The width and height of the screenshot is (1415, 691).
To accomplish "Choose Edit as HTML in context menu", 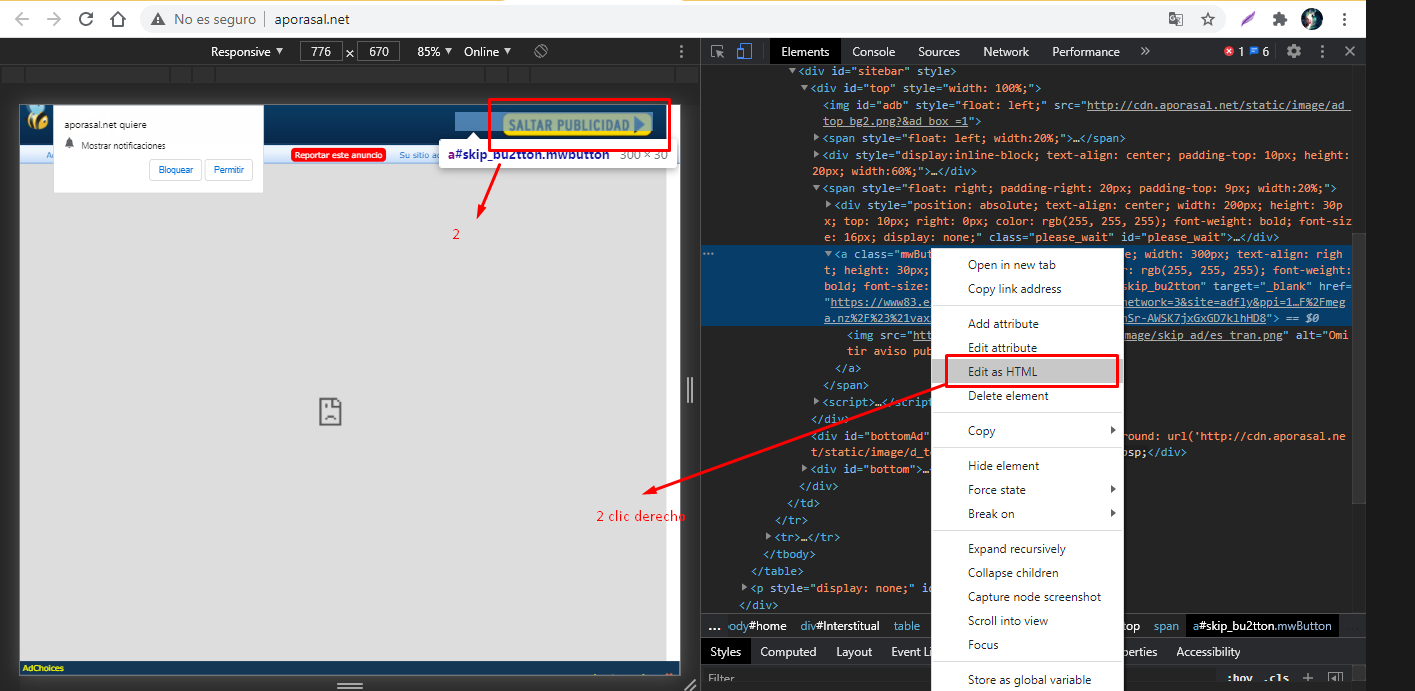I will click(x=1026, y=372).
